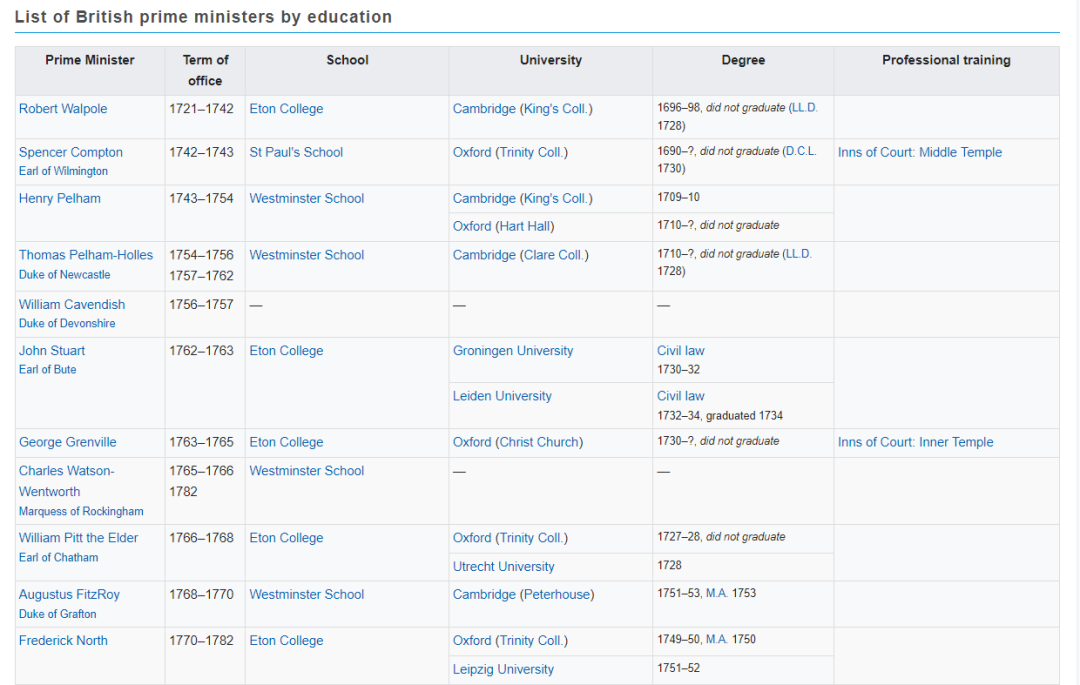Open the William Cavendish link
Viewport: 1080px width, 685px height.
pyautogui.click(x=72, y=304)
